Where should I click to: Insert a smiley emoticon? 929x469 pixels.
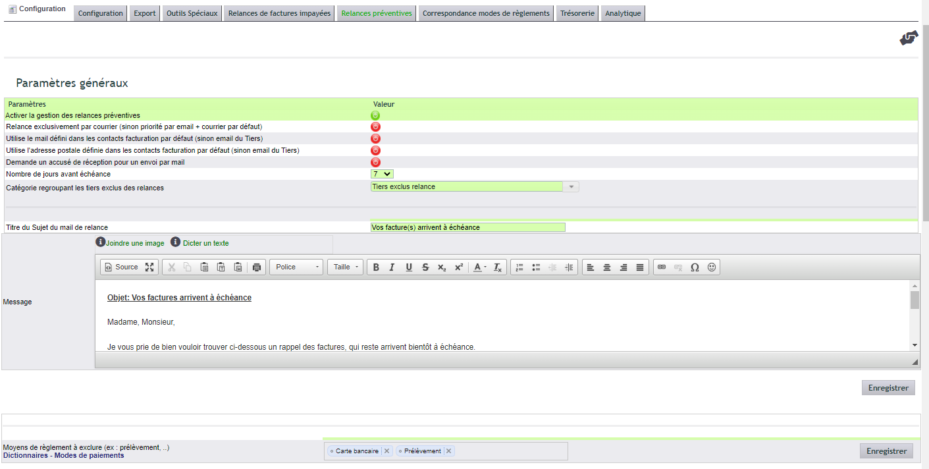(x=712, y=267)
